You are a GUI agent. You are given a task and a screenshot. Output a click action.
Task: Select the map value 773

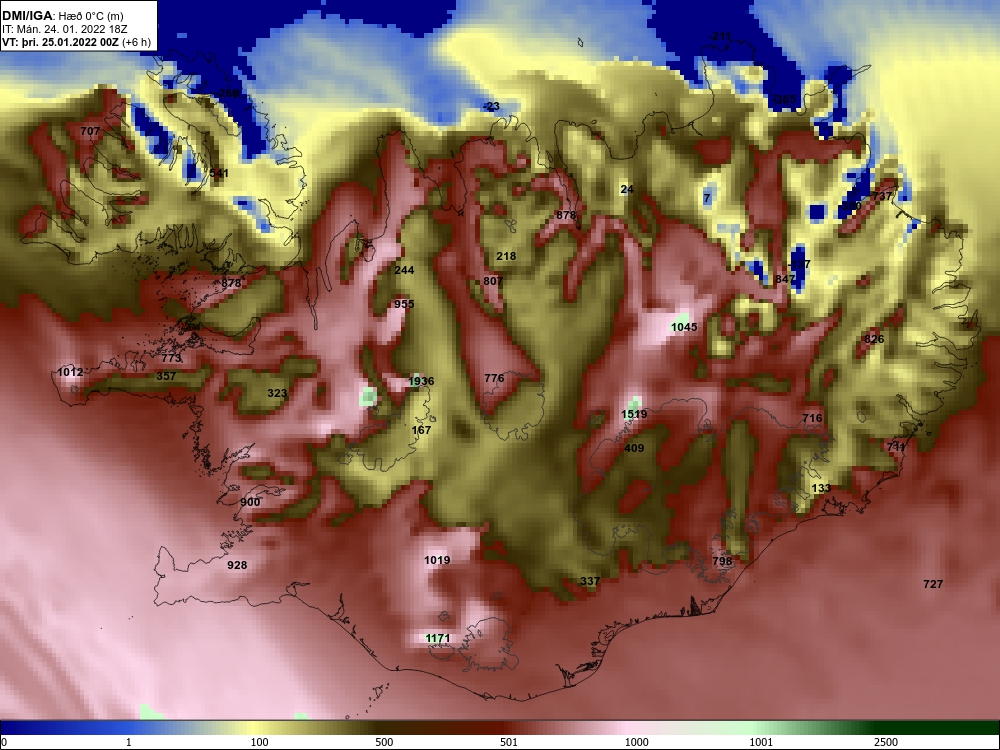(172, 358)
